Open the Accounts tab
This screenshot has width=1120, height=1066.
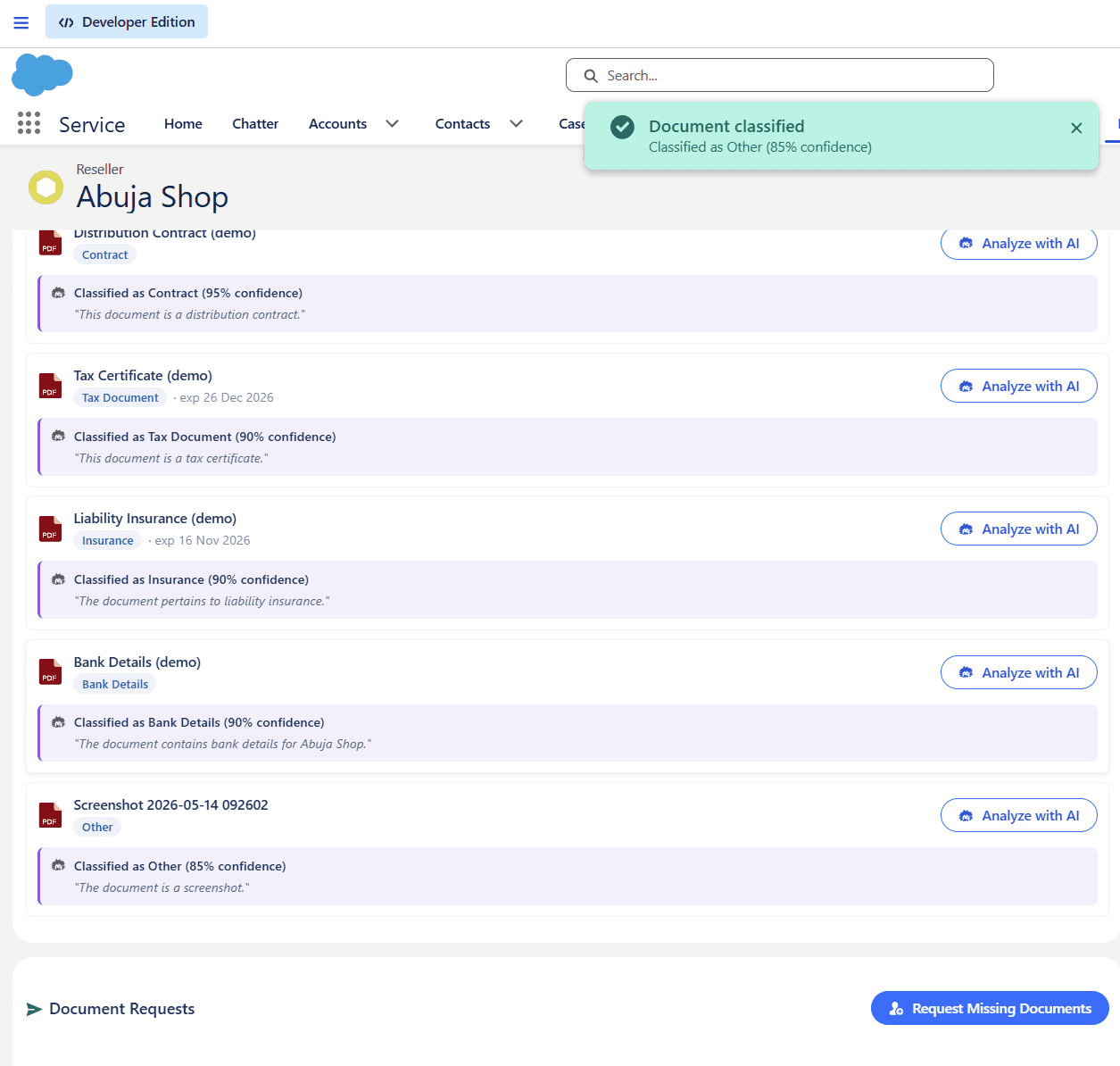pyautogui.click(x=337, y=124)
